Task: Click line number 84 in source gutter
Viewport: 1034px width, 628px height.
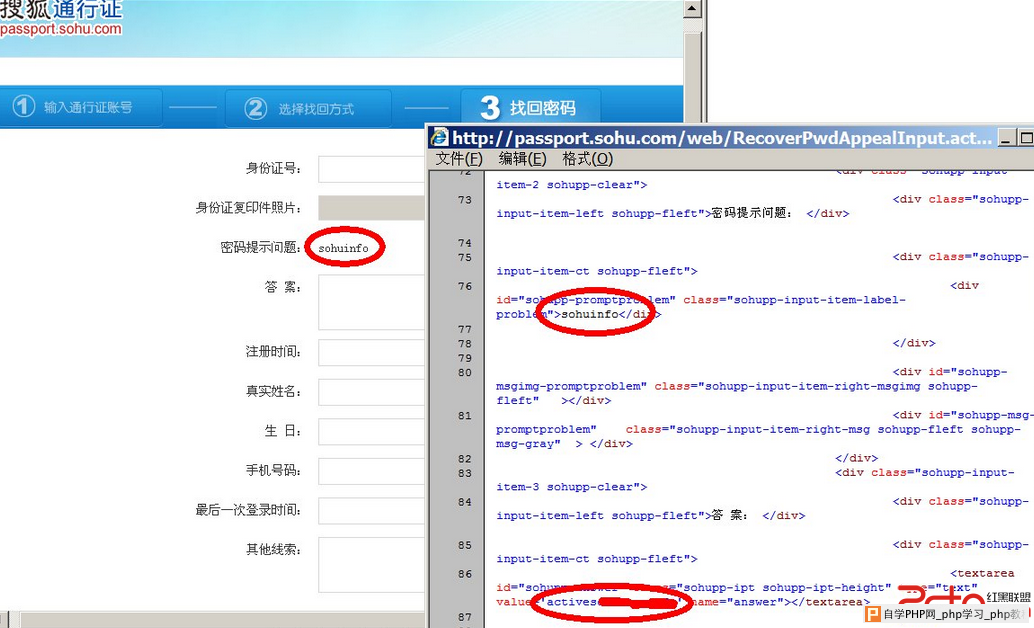Action: pos(465,502)
